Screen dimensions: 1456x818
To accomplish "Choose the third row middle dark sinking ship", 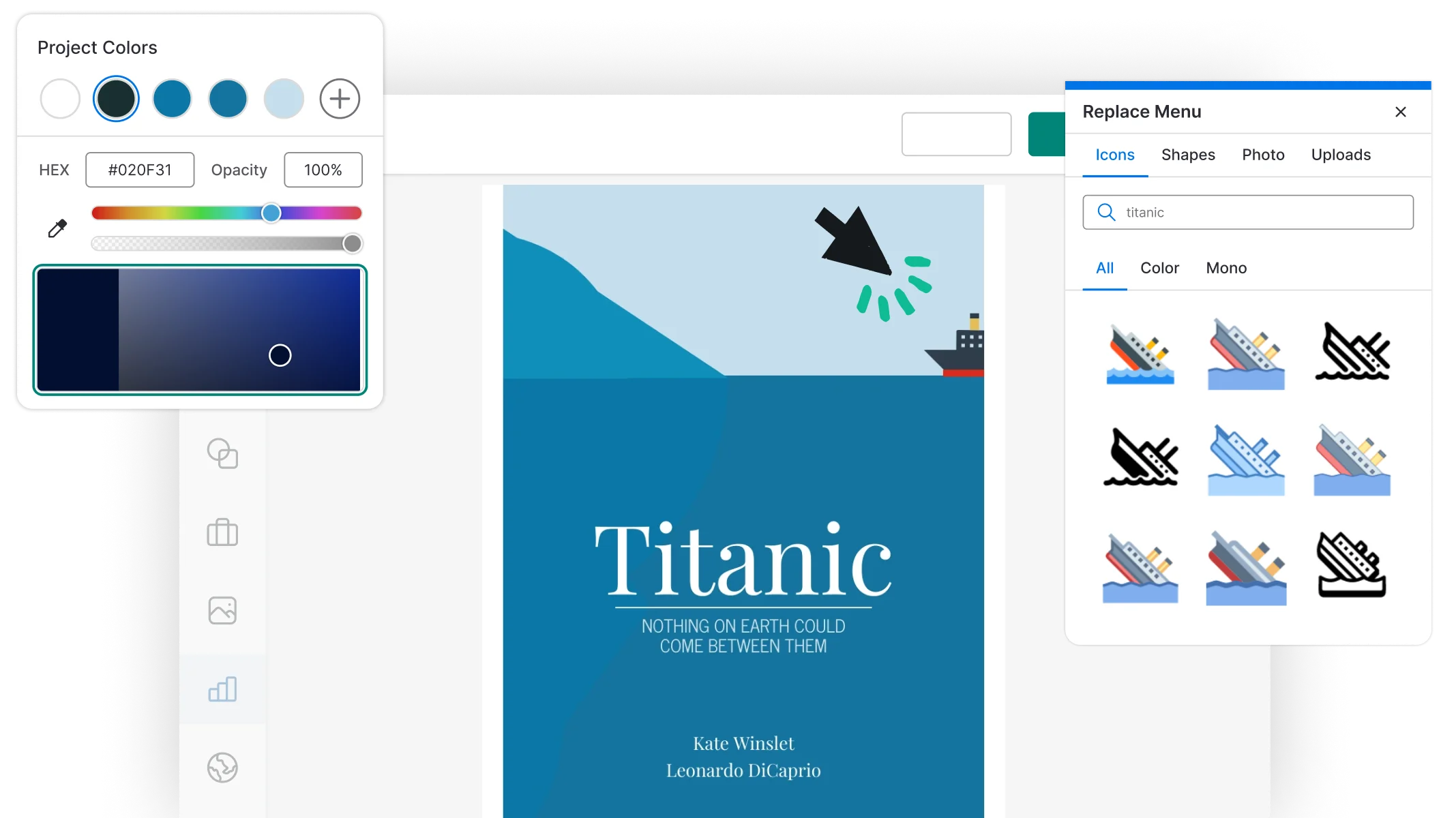I will click(1246, 568).
